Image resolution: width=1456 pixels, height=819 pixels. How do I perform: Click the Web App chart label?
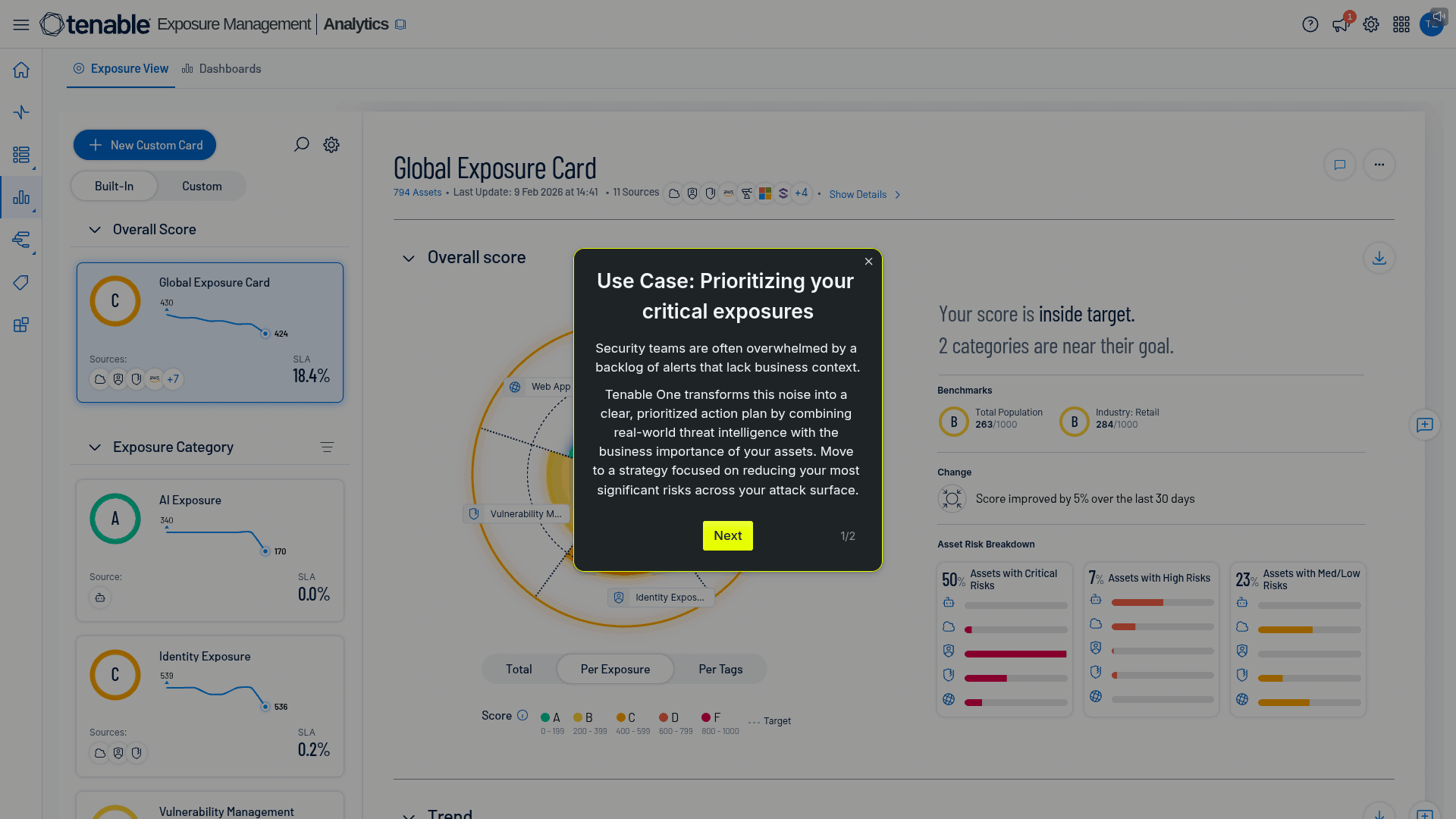pos(541,387)
